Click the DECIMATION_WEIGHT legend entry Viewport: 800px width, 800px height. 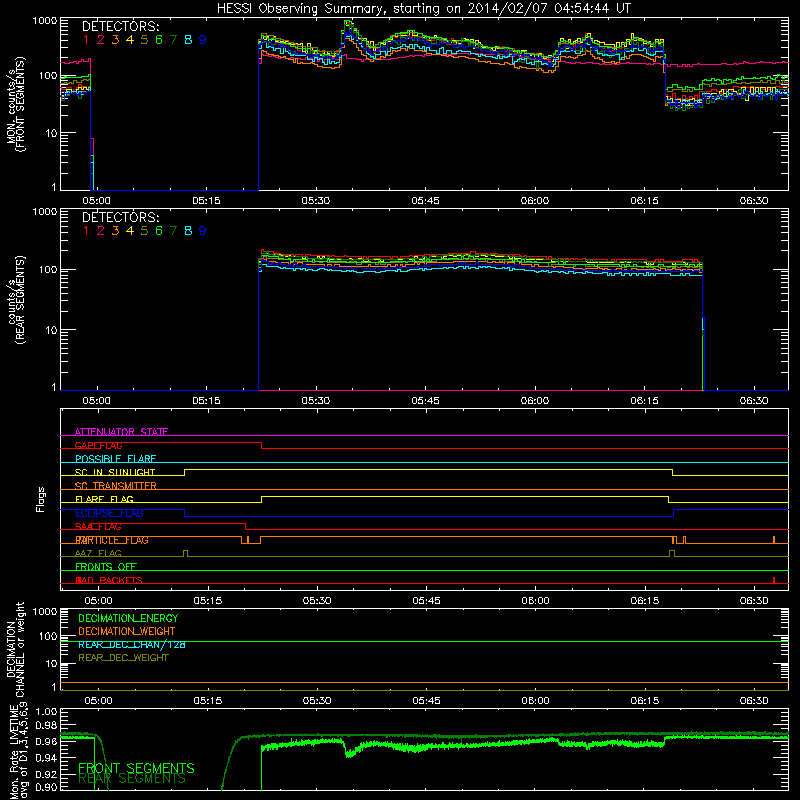click(127, 631)
